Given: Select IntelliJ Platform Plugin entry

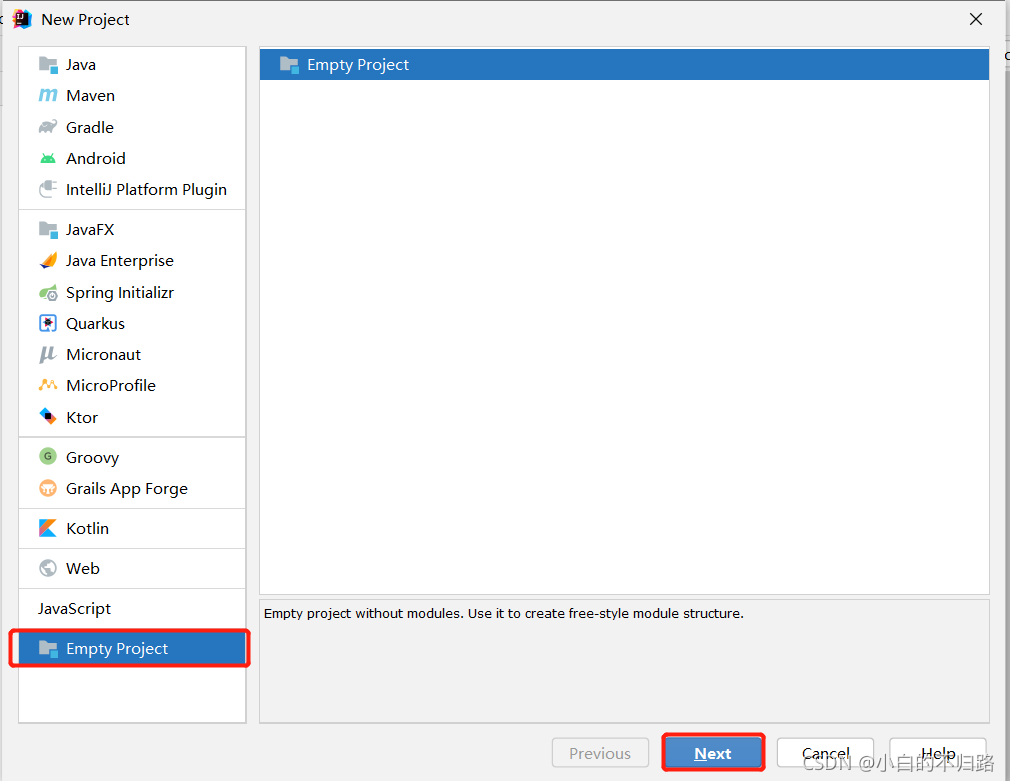Looking at the screenshot, I should coord(132,189).
